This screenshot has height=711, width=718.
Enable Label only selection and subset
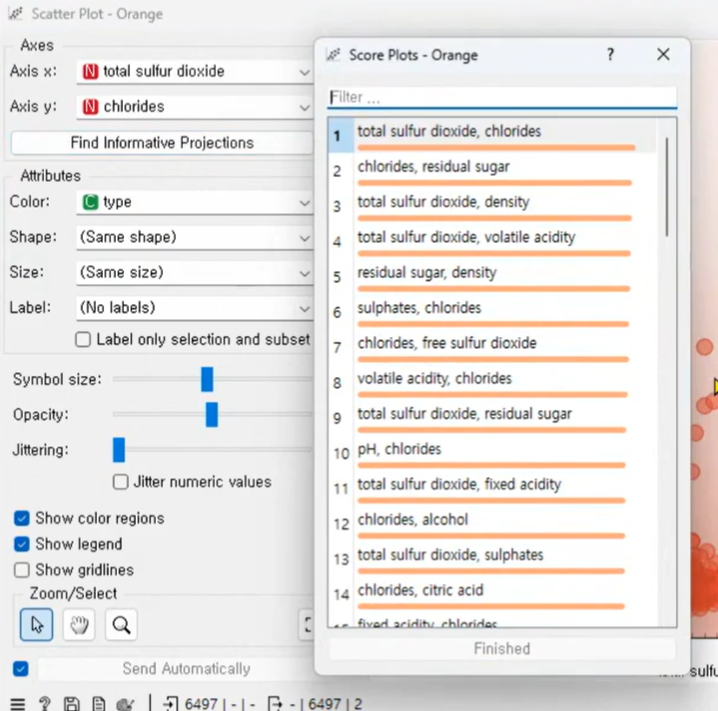(x=83, y=340)
